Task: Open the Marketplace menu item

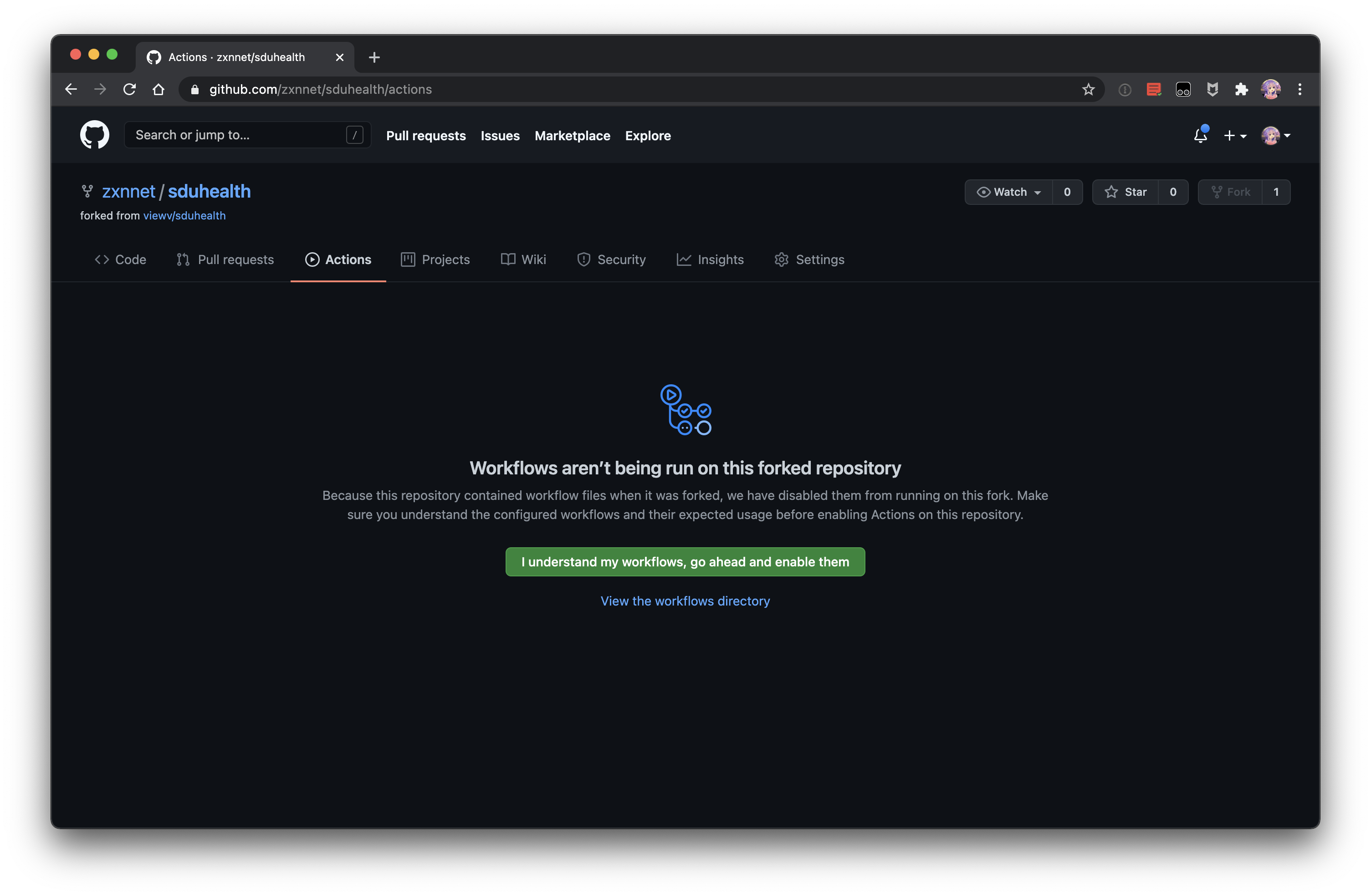Action: (x=572, y=136)
